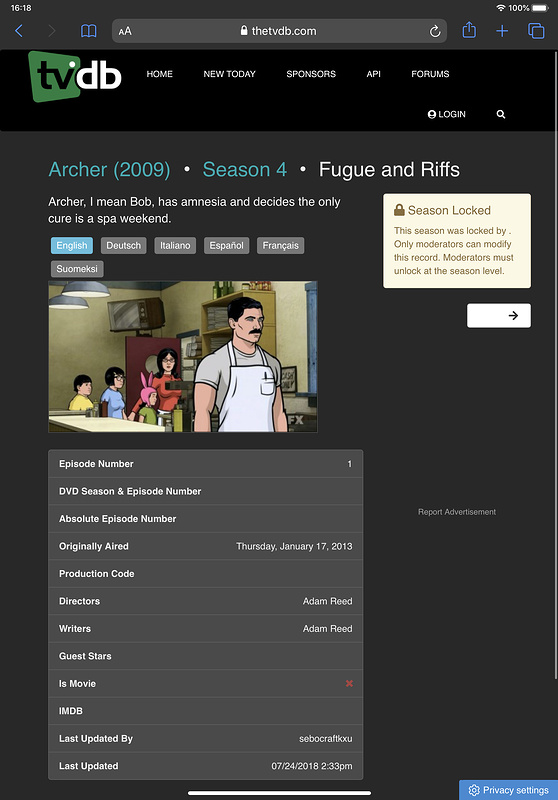Image resolution: width=558 pixels, height=800 pixels.
Task: Click the LOGIN link
Action: (446, 114)
